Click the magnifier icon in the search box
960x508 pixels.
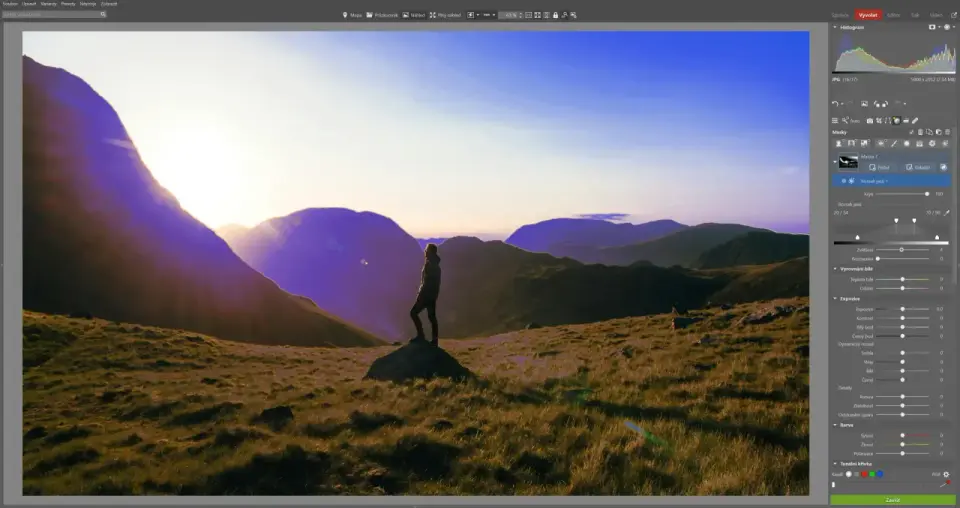point(102,15)
